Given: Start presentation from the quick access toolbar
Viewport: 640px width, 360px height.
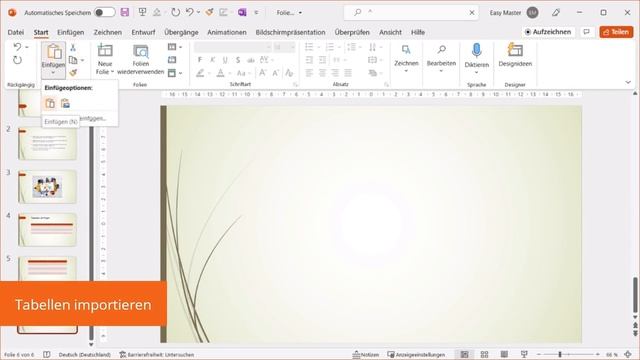Looking at the screenshot, I should tap(142, 12).
